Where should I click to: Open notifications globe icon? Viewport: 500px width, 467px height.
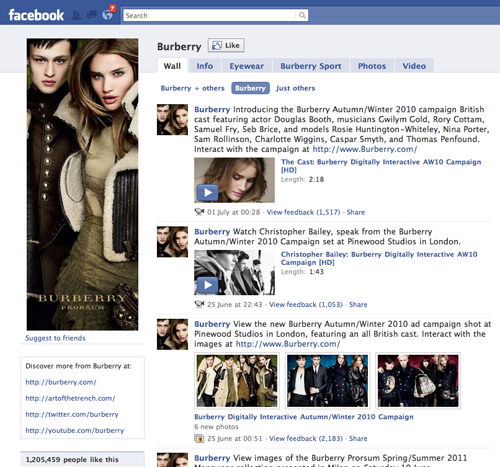click(107, 15)
